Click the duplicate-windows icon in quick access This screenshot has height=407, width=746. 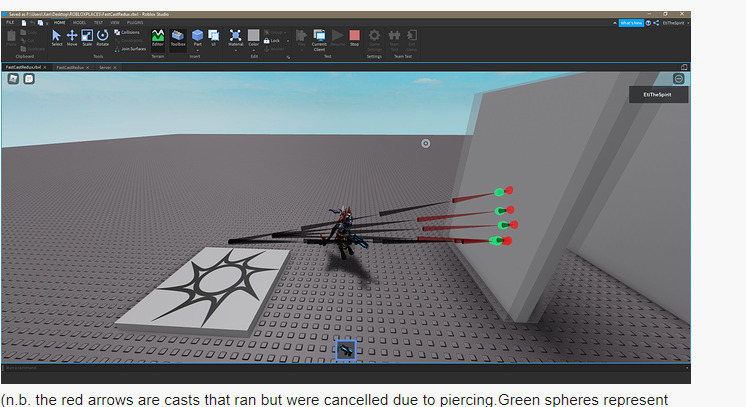[40, 22]
